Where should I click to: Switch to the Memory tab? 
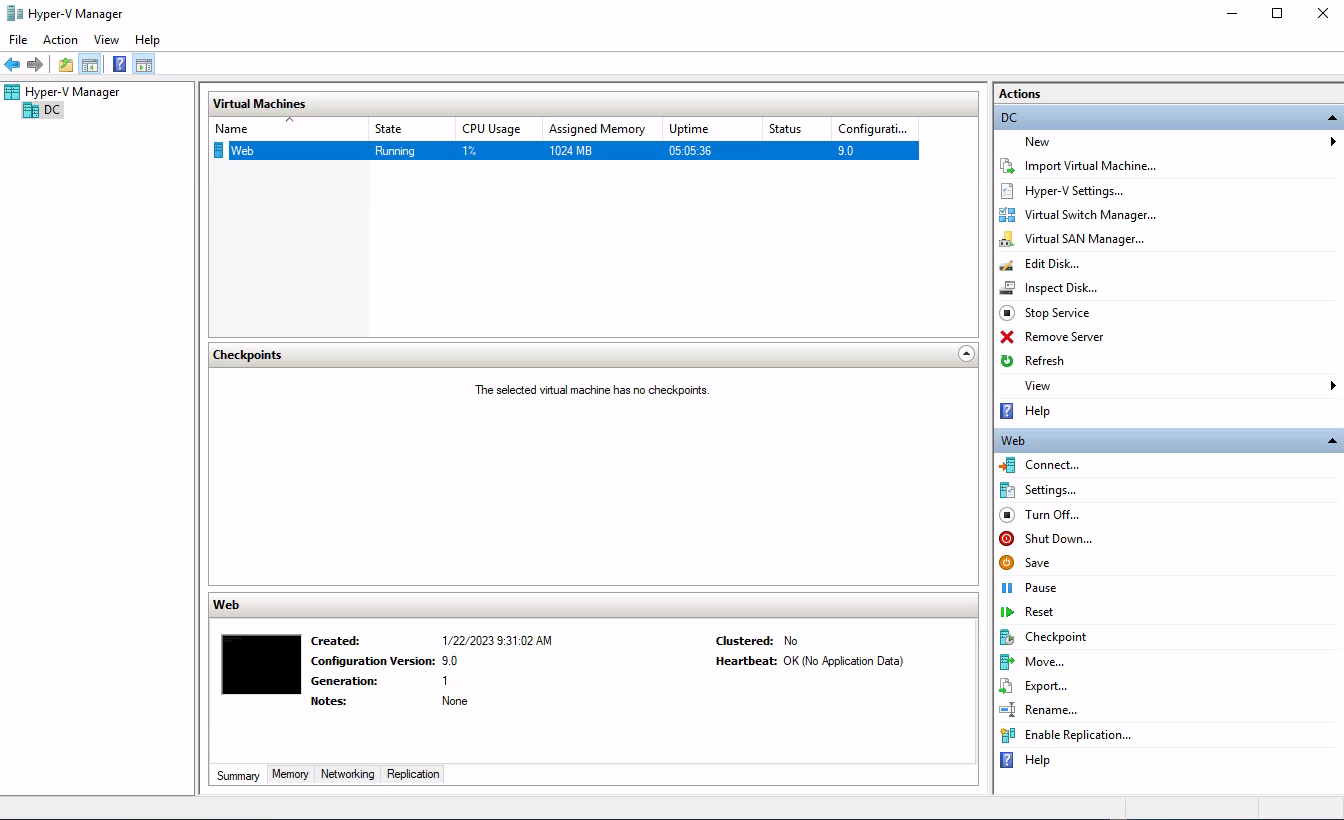(x=290, y=774)
